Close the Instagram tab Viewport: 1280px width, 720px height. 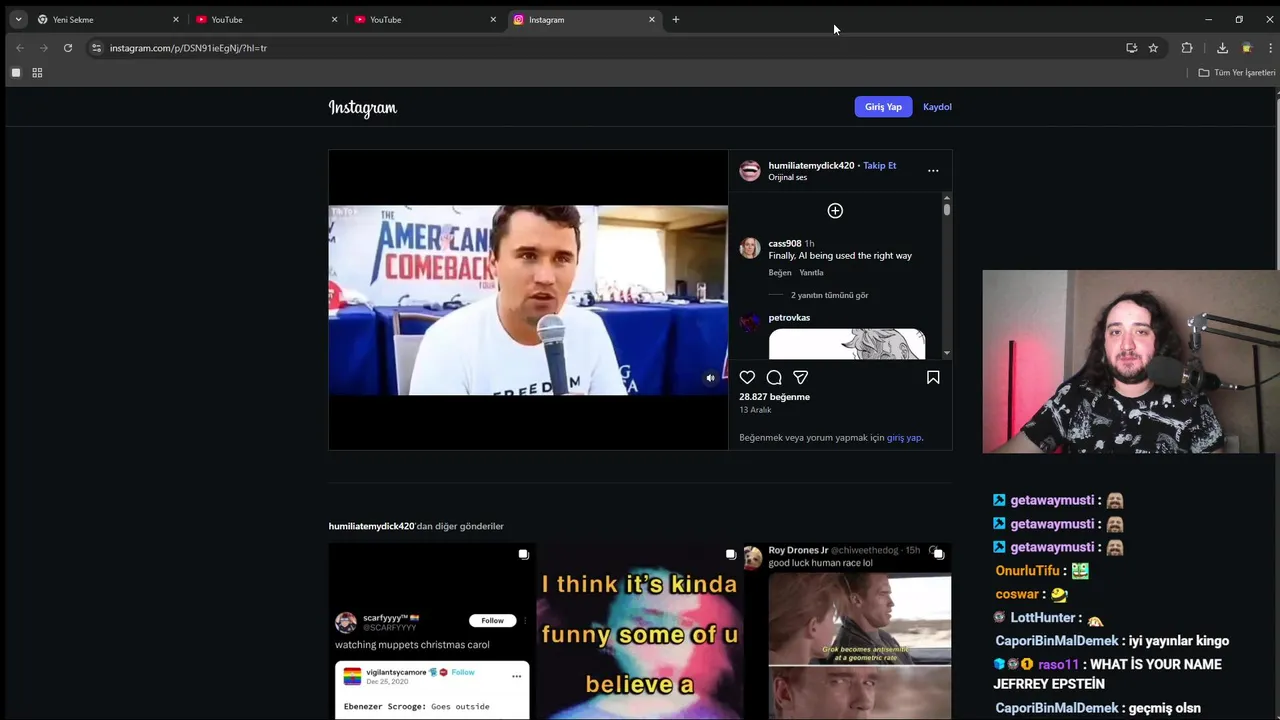[652, 19]
